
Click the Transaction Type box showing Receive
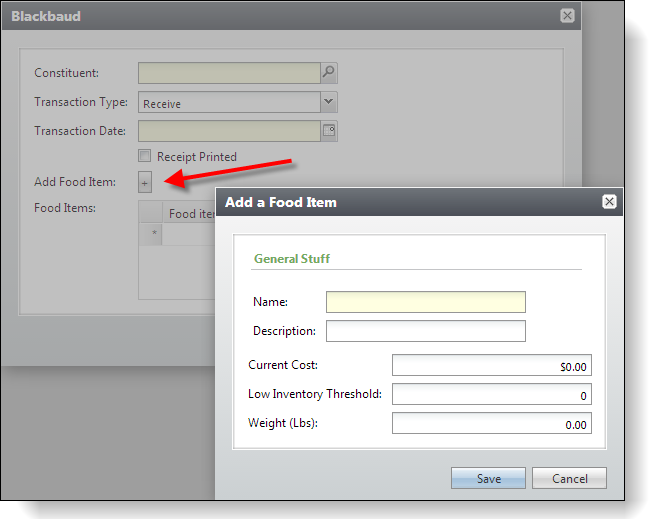tap(229, 102)
